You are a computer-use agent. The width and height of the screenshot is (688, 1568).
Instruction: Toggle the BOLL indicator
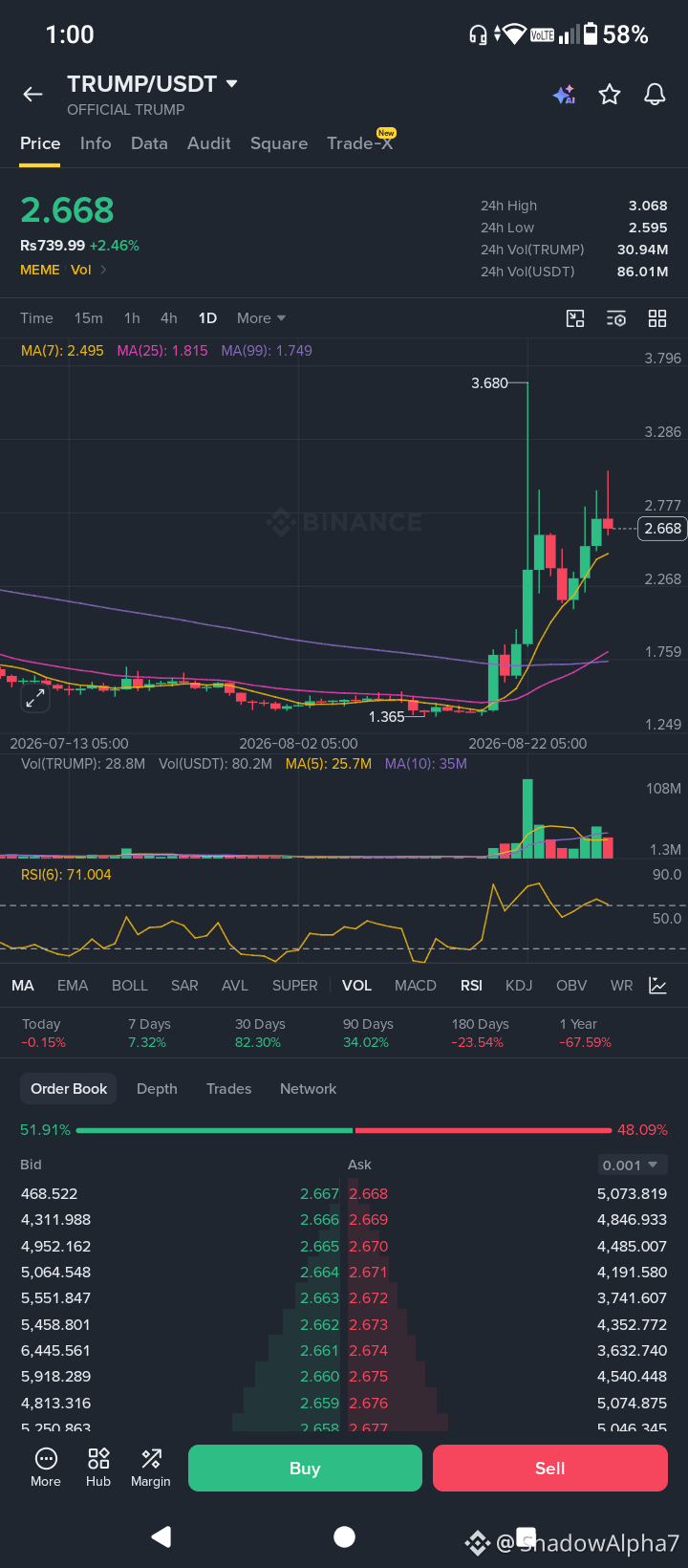tap(130, 986)
